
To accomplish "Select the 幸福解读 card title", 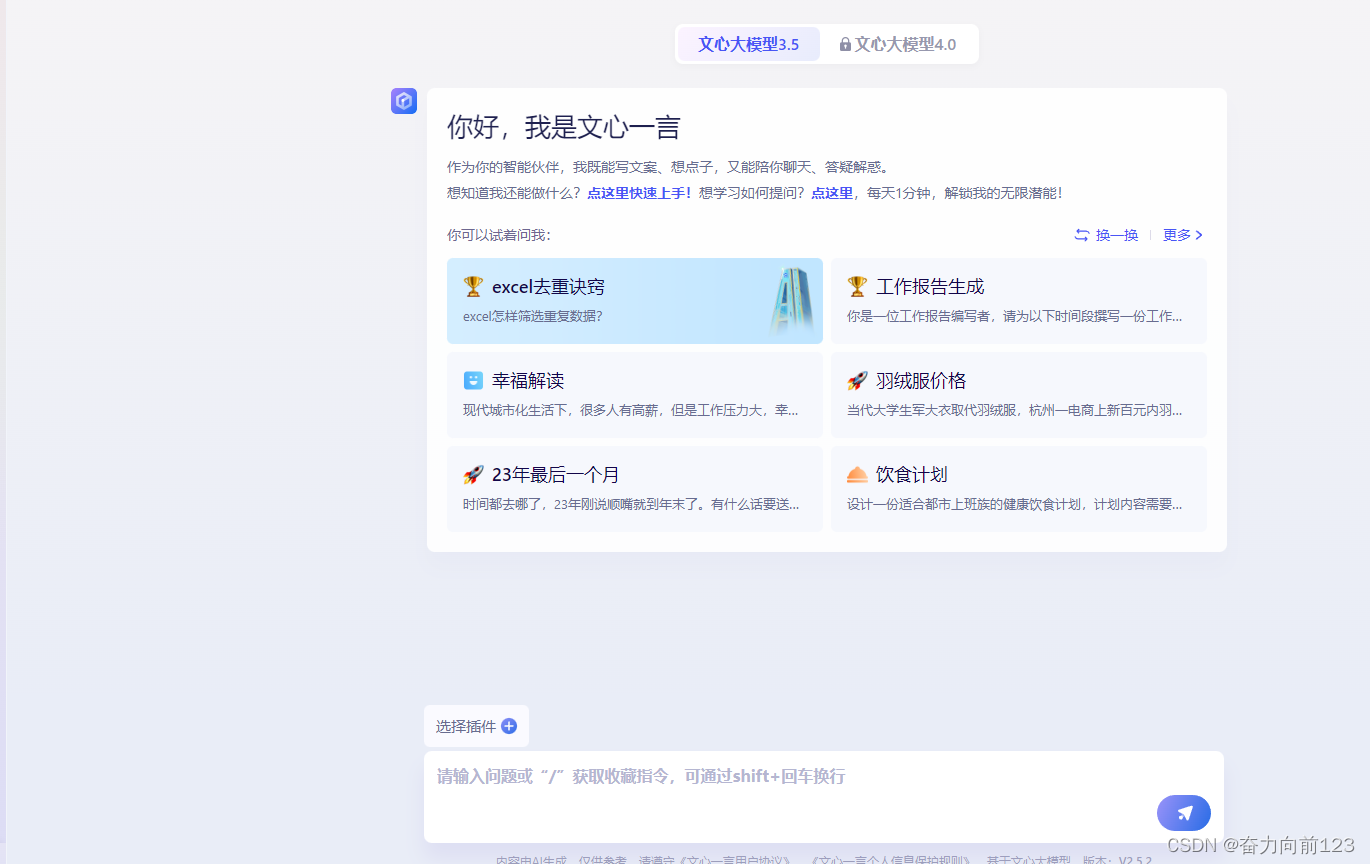I will coord(528,381).
